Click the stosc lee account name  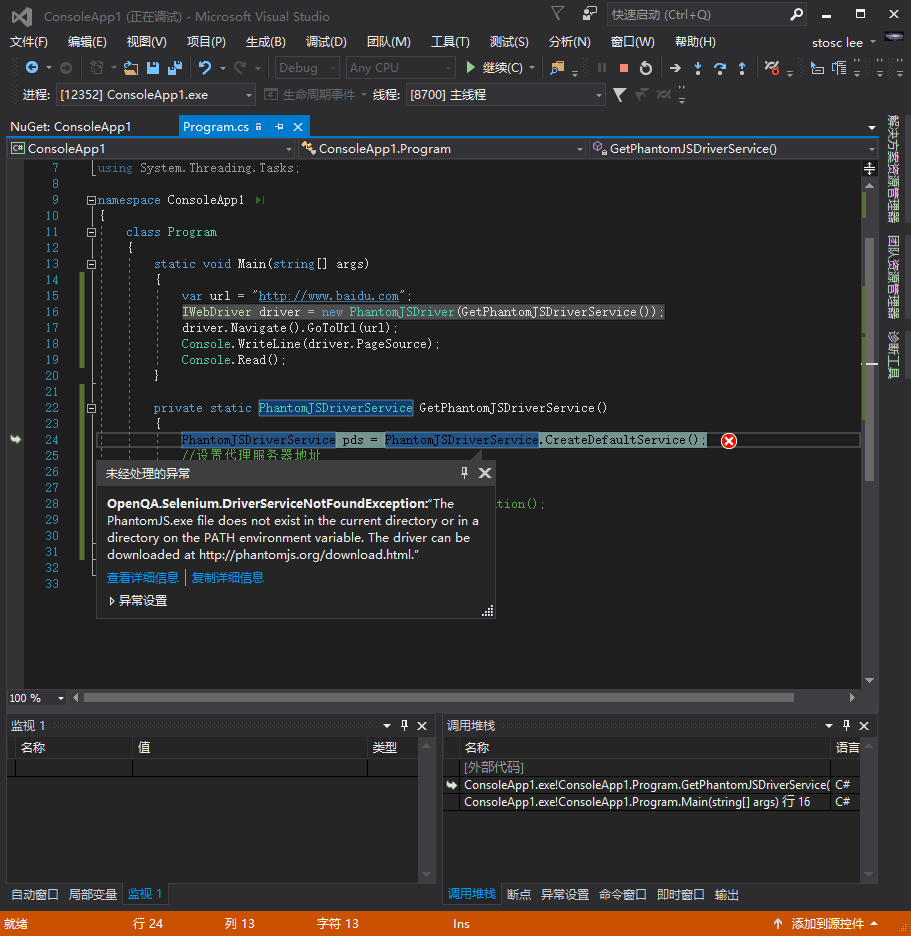837,42
